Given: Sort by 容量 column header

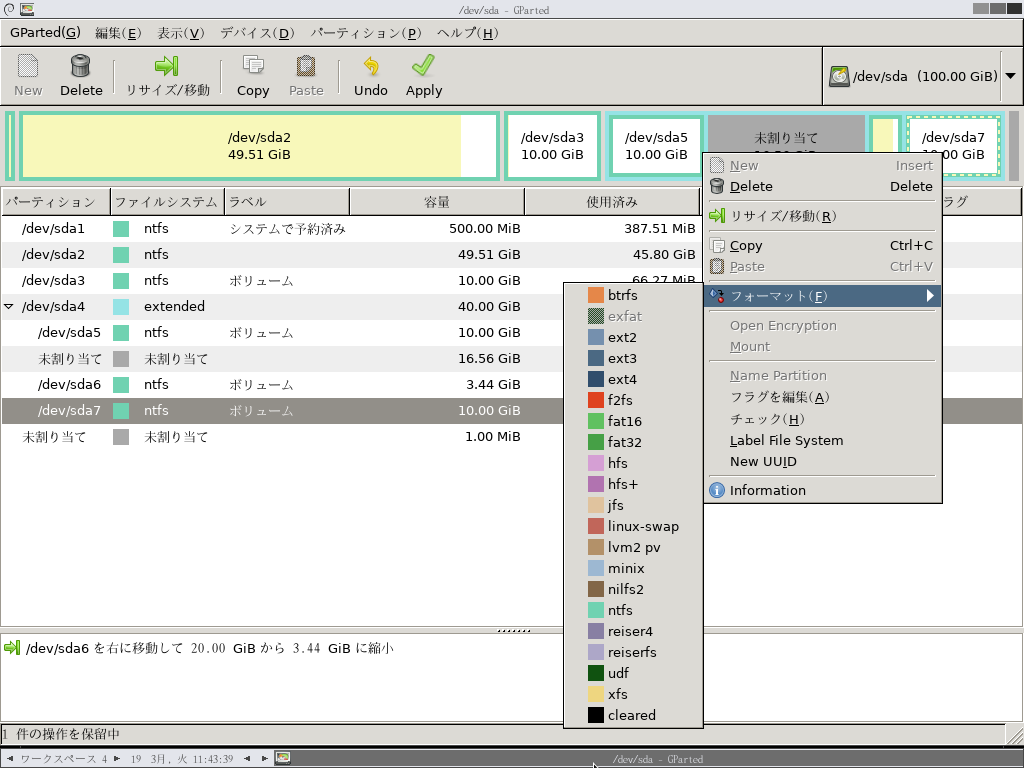Looking at the screenshot, I should (437, 202).
